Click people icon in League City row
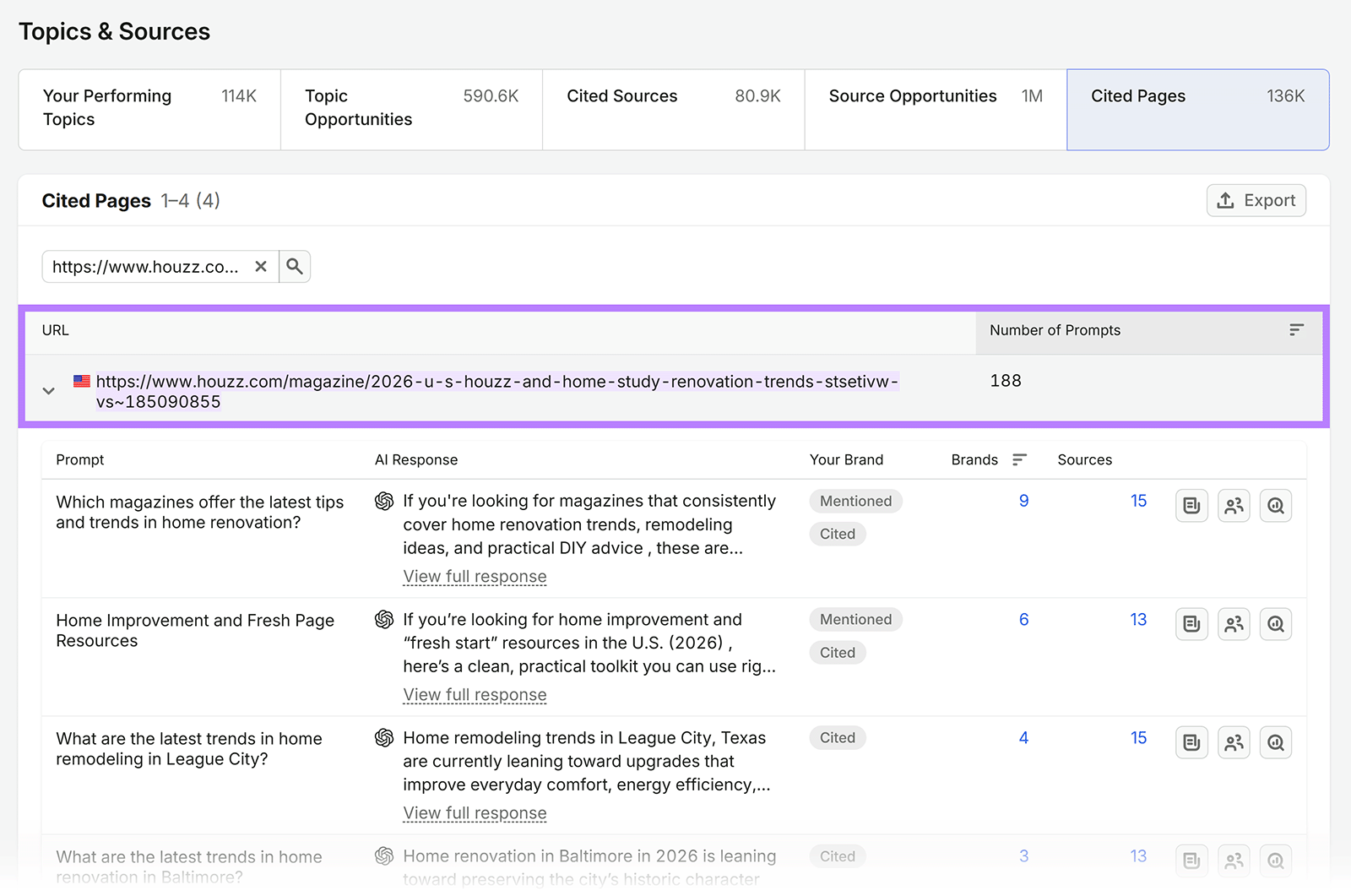 click(1234, 742)
